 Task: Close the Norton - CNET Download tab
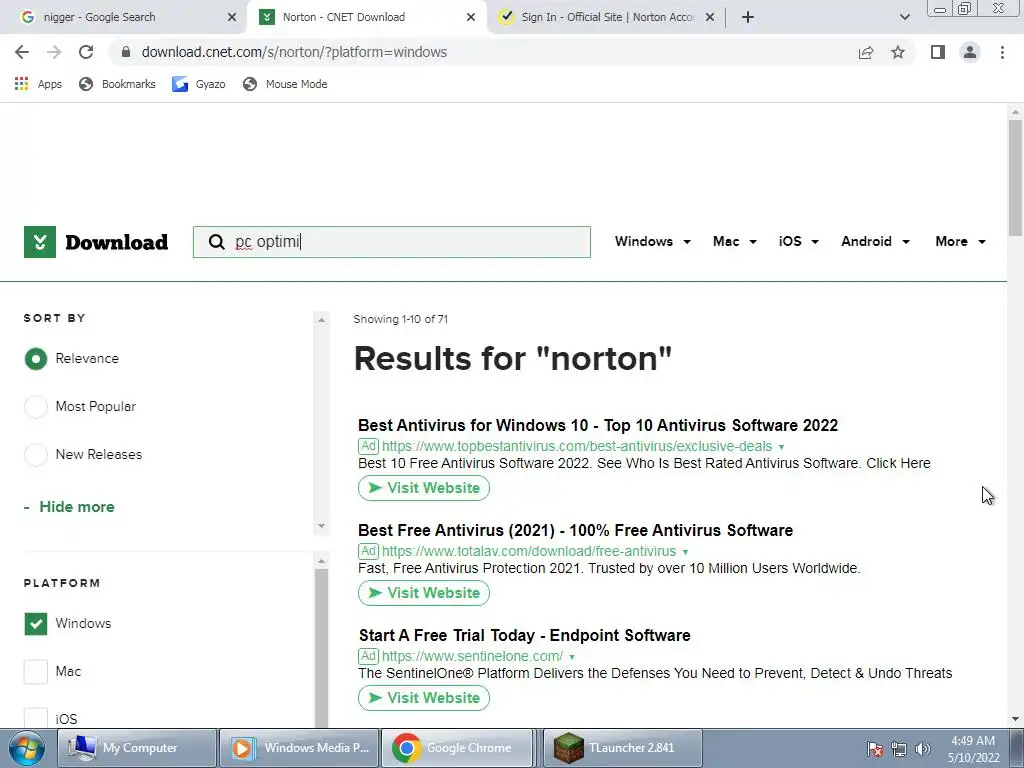coord(471,17)
